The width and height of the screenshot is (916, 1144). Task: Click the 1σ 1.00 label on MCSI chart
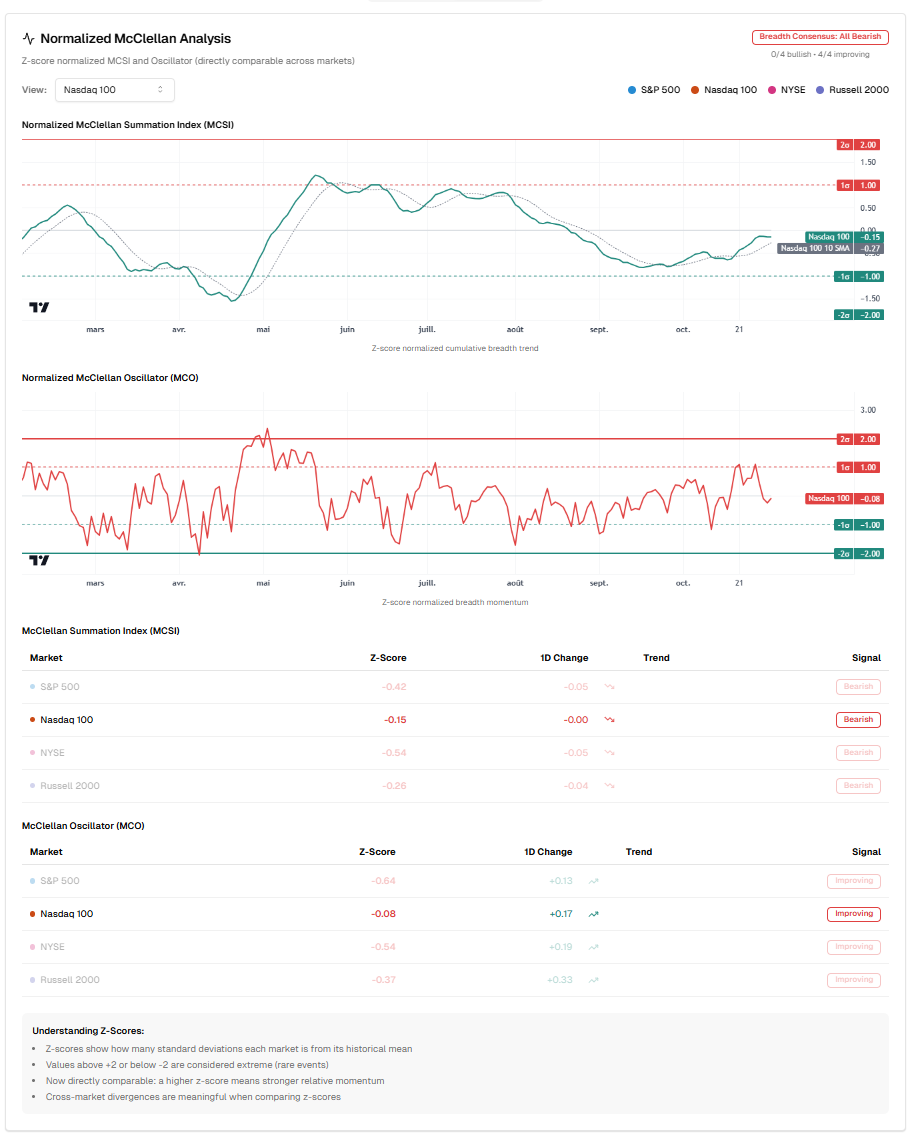(858, 185)
